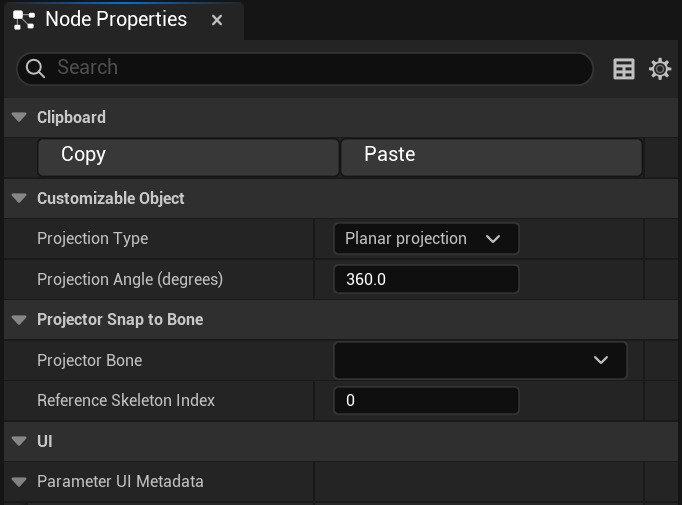Image resolution: width=682 pixels, height=505 pixels.
Task: Click the search magnifier icon
Action: tap(35, 68)
